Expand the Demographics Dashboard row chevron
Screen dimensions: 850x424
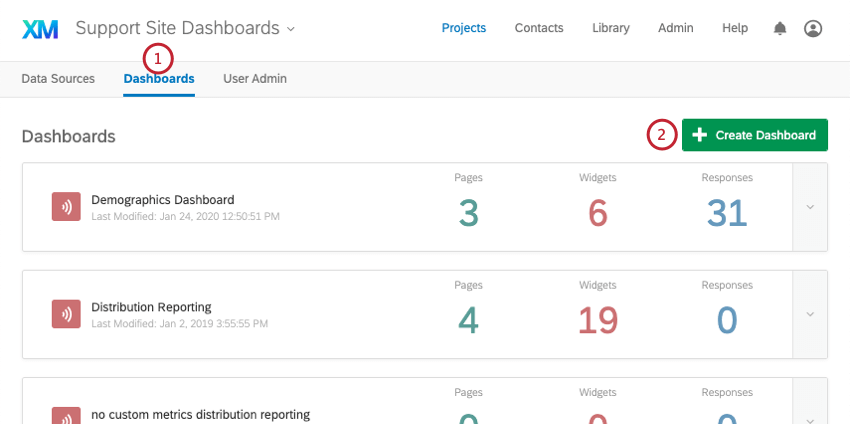pyautogui.click(x=810, y=207)
